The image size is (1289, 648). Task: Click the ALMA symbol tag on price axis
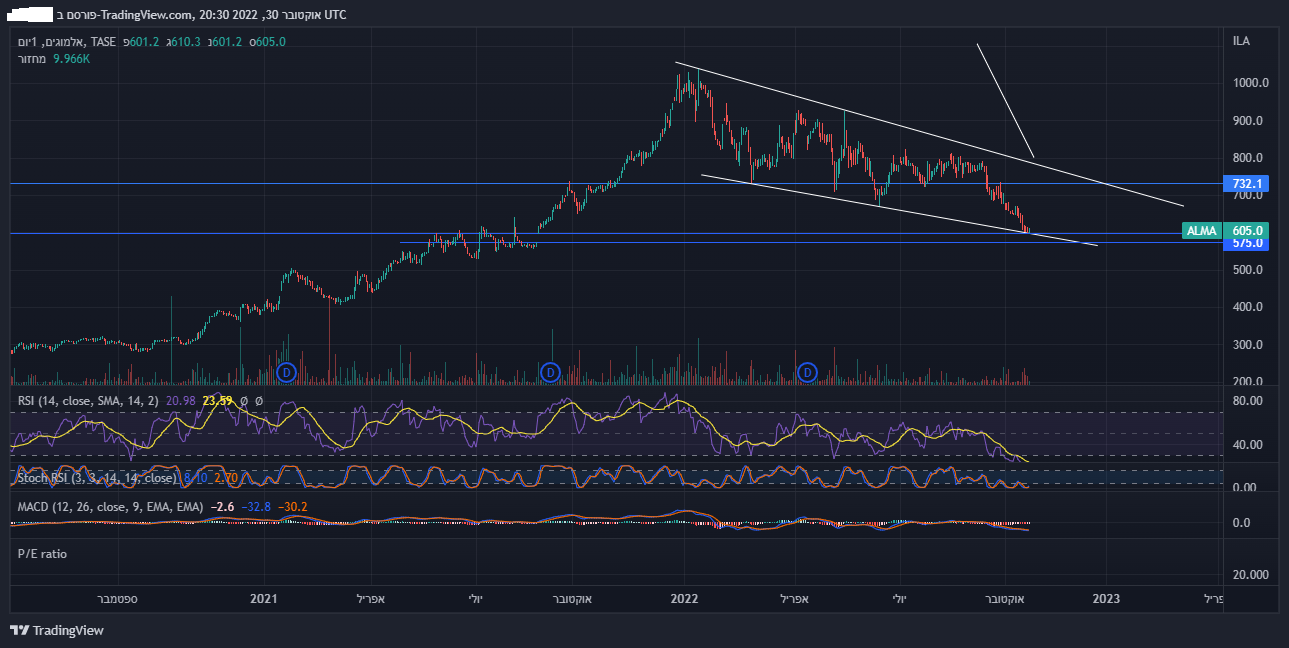point(1202,230)
